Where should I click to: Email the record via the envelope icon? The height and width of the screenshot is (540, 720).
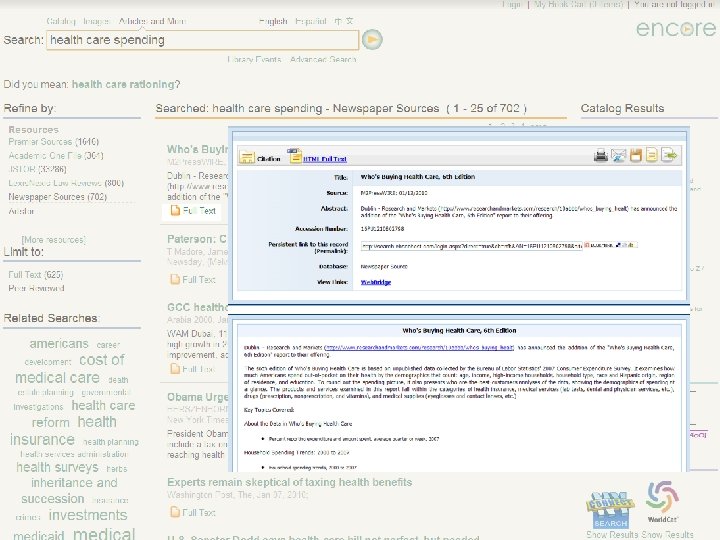click(x=618, y=156)
